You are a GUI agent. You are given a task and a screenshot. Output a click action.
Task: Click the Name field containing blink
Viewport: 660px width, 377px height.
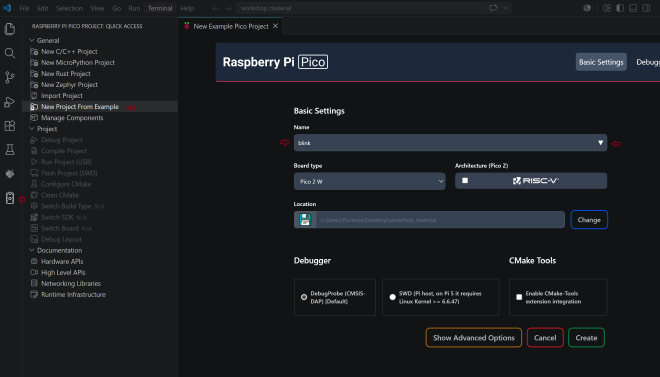(444, 143)
